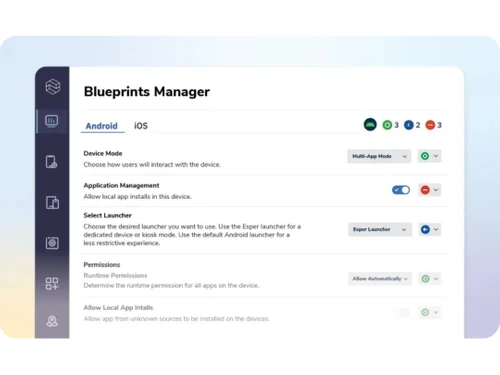Click the Allow Local App Intalls label
Viewport: 500px width, 375px height.
118,308
